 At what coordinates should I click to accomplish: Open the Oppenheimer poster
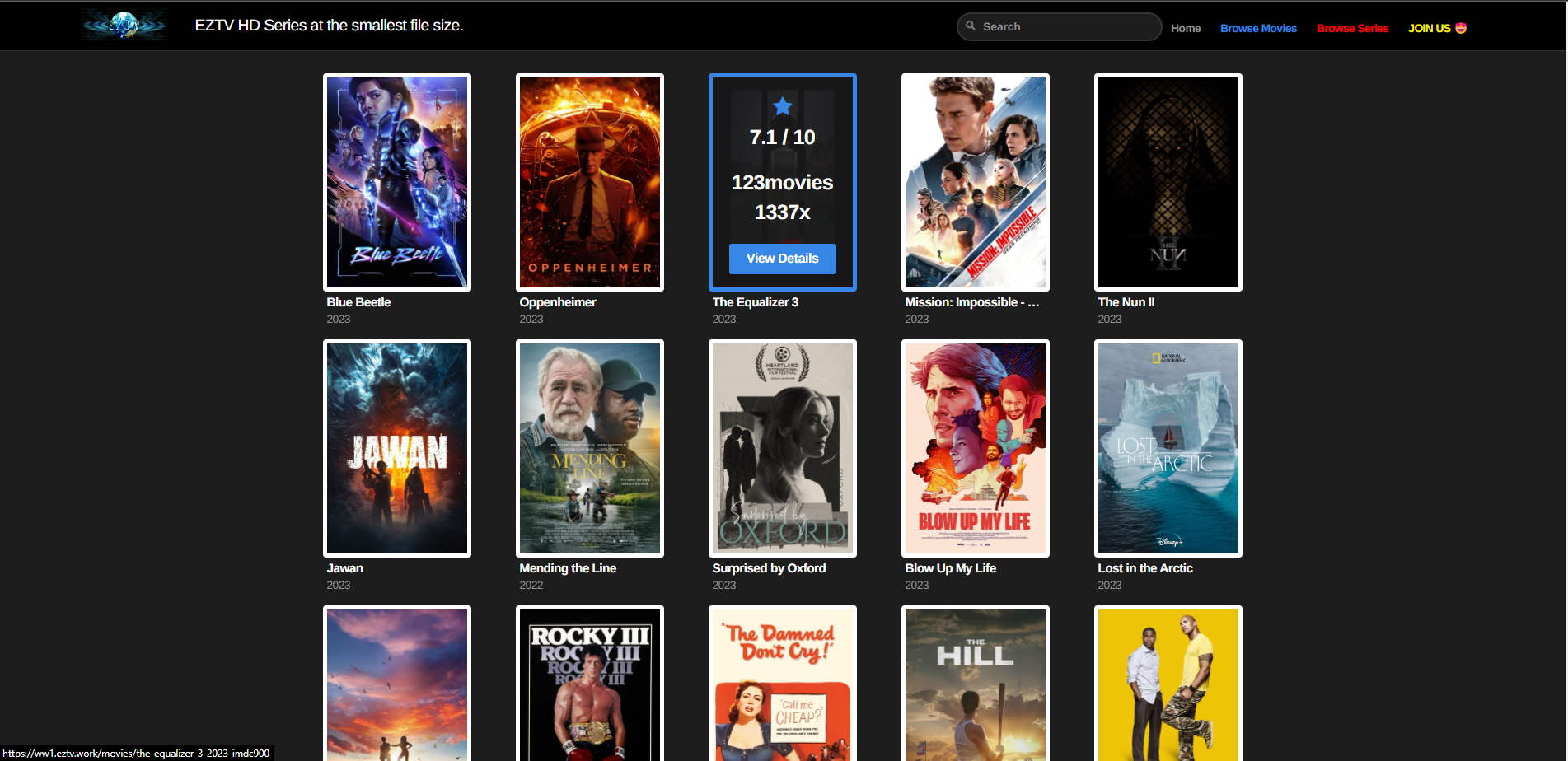coord(590,182)
